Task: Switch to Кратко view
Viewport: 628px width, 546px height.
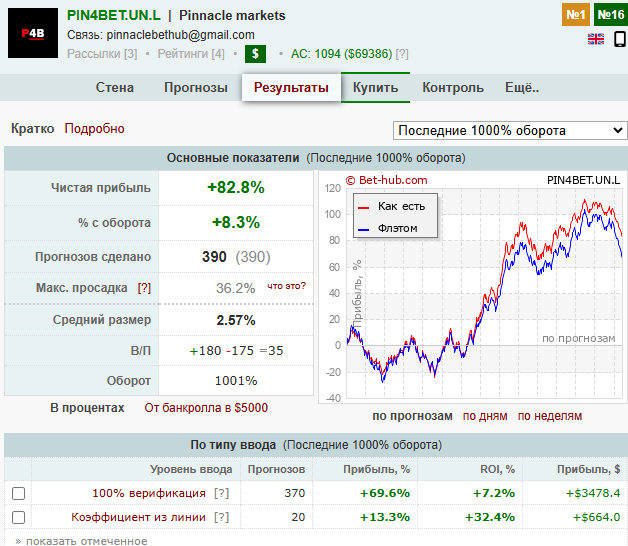Action: (x=32, y=129)
